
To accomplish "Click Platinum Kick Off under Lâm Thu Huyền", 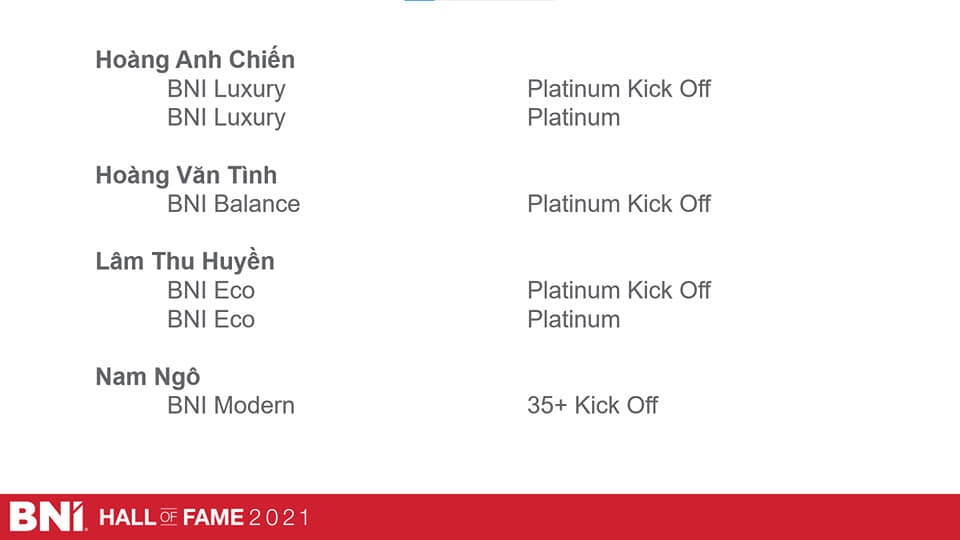I will (619, 290).
